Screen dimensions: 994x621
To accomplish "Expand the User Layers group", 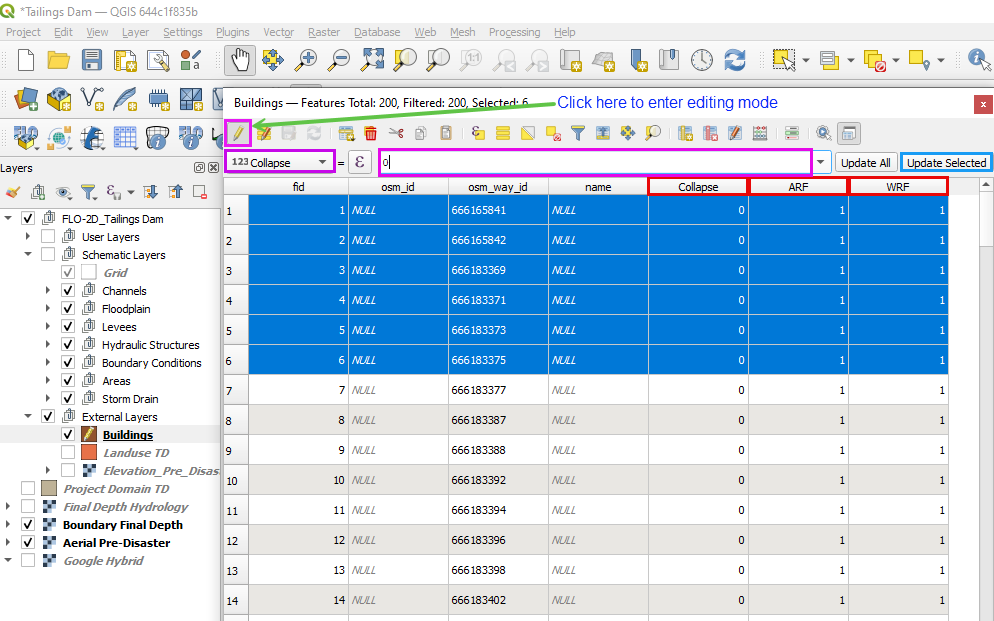I will [x=28, y=237].
